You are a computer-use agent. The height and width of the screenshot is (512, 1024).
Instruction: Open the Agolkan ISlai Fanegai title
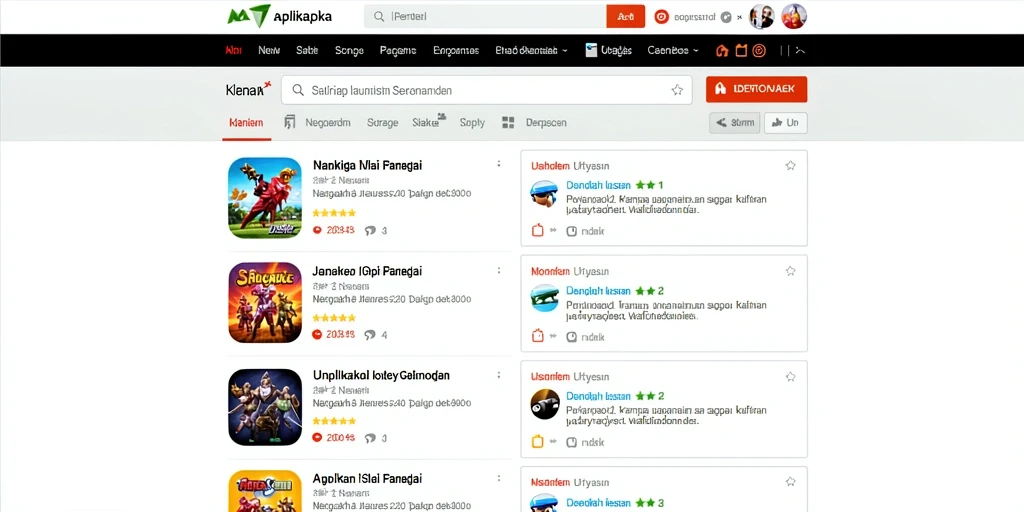coord(368,479)
